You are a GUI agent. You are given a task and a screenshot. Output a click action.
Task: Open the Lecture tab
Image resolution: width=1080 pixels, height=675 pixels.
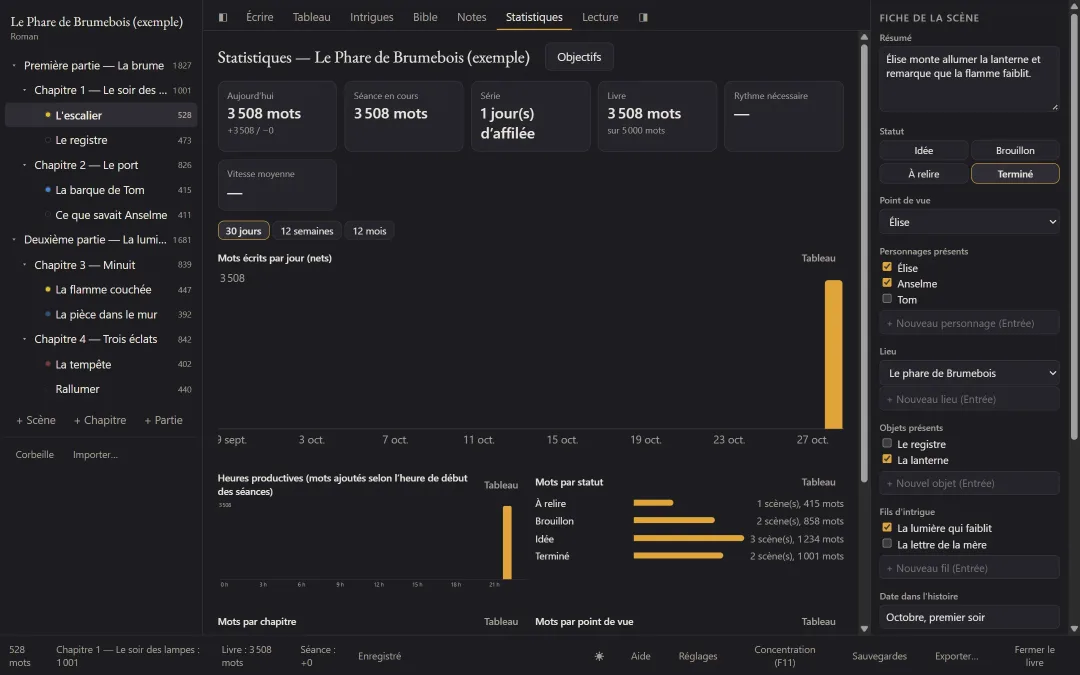600,17
